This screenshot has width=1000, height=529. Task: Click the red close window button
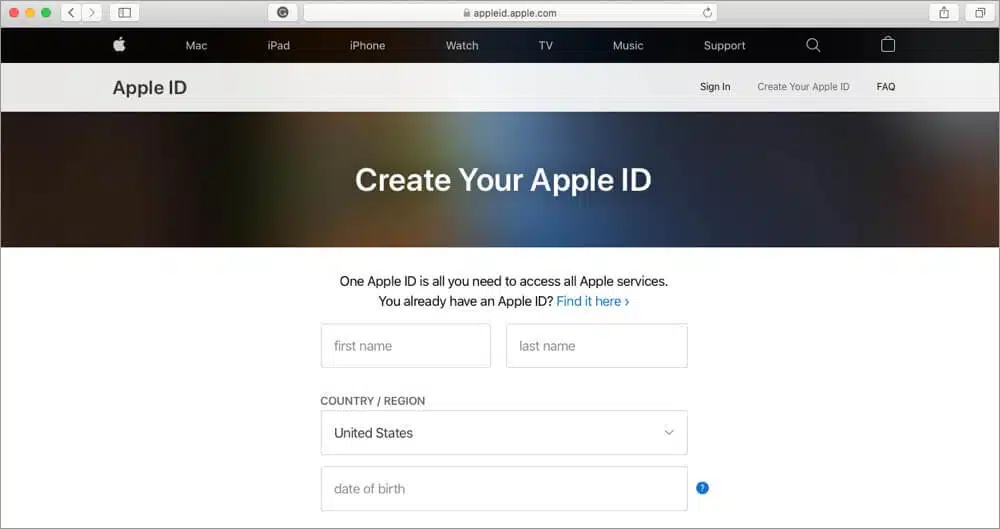click(x=13, y=13)
